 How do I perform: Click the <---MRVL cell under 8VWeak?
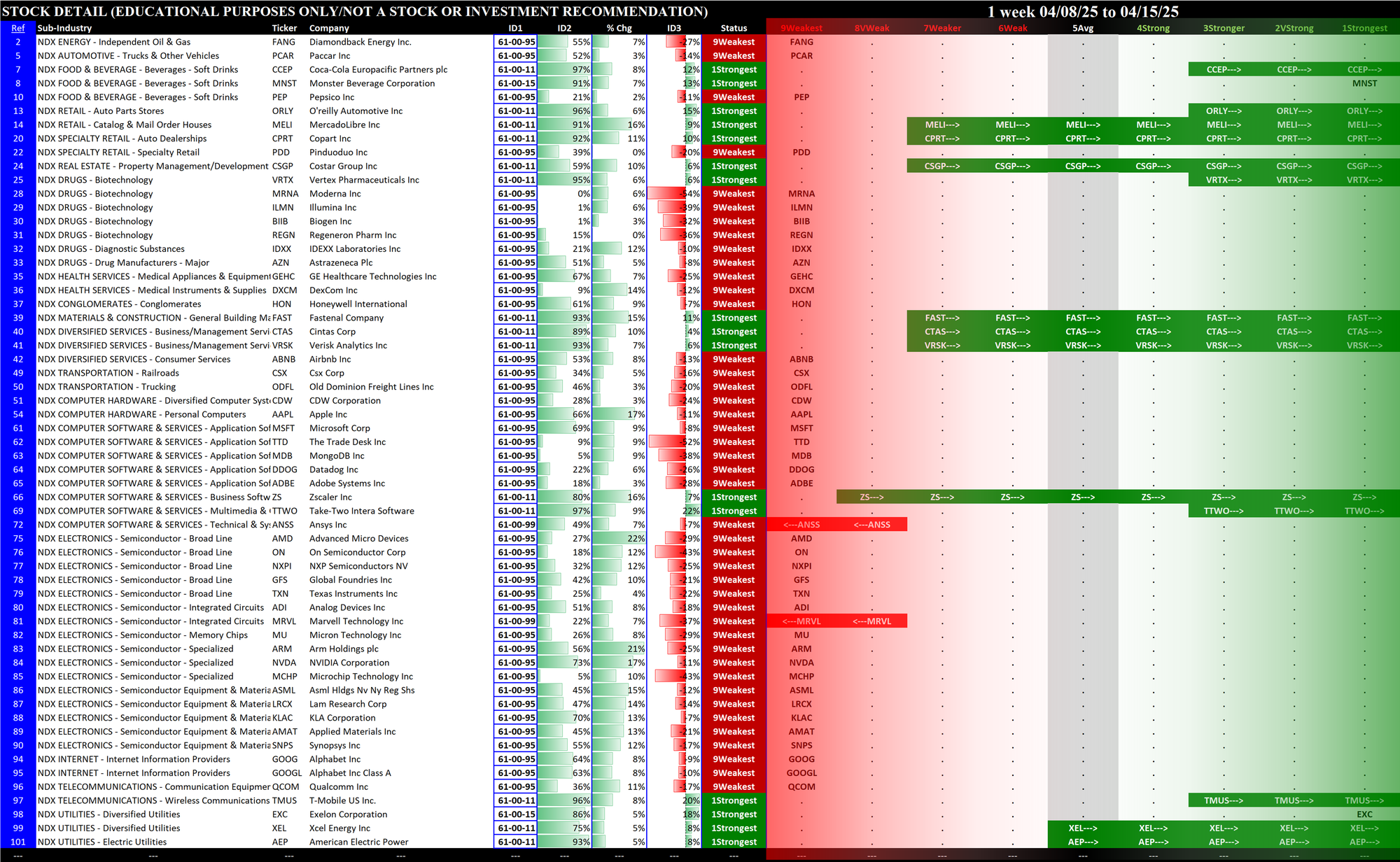pyautogui.click(x=871, y=621)
